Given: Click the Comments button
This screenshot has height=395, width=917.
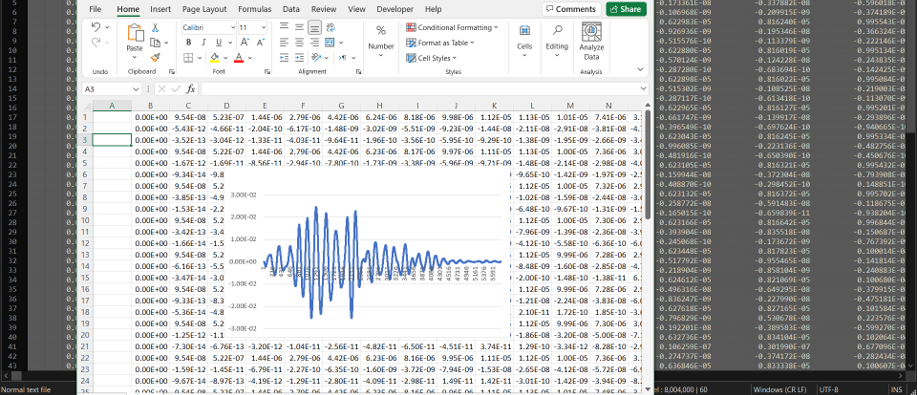Looking at the screenshot, I should [x=571, y=9].
